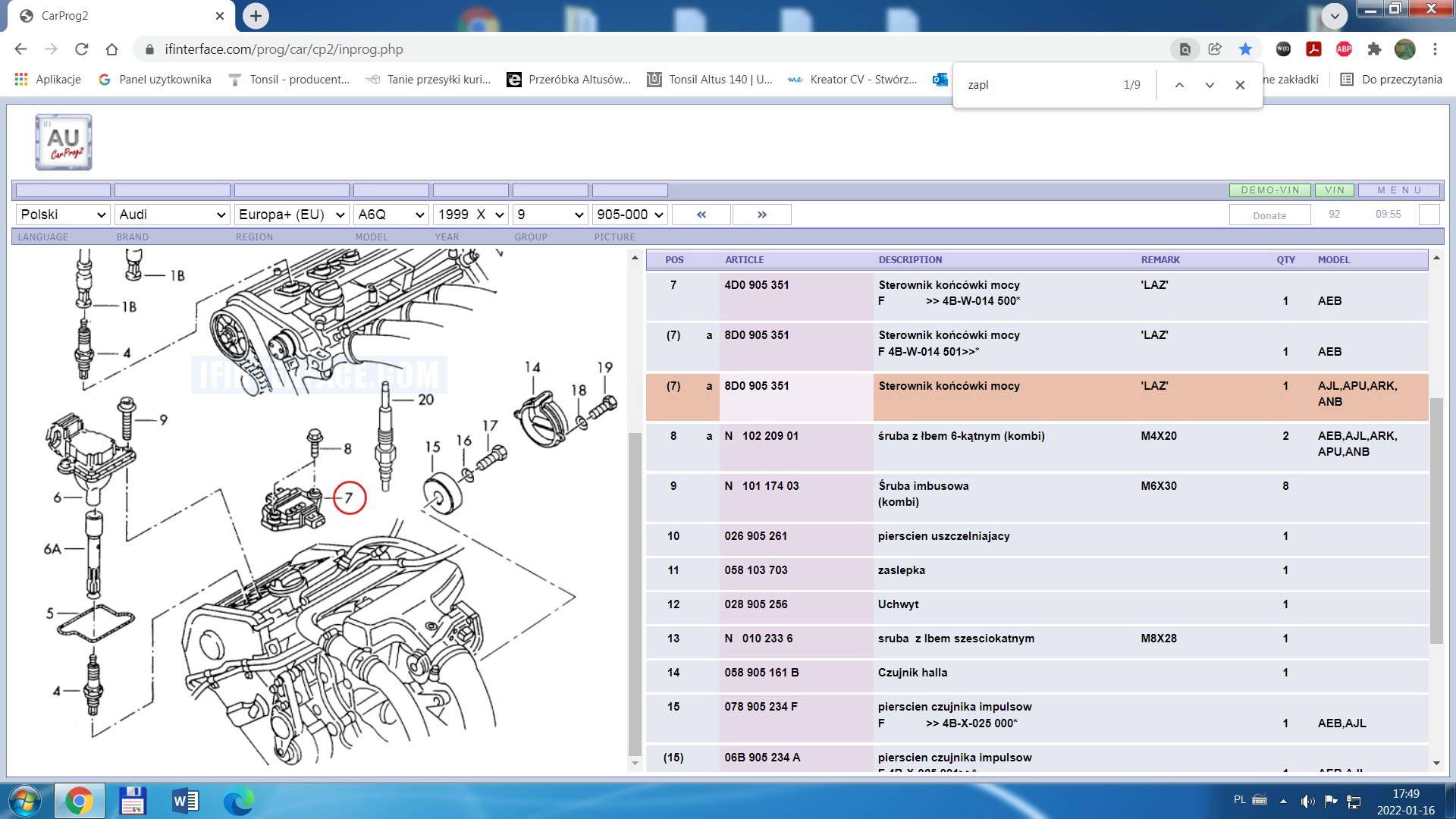
Task: Go back to the previous browser page
Action: coord(20,49)
